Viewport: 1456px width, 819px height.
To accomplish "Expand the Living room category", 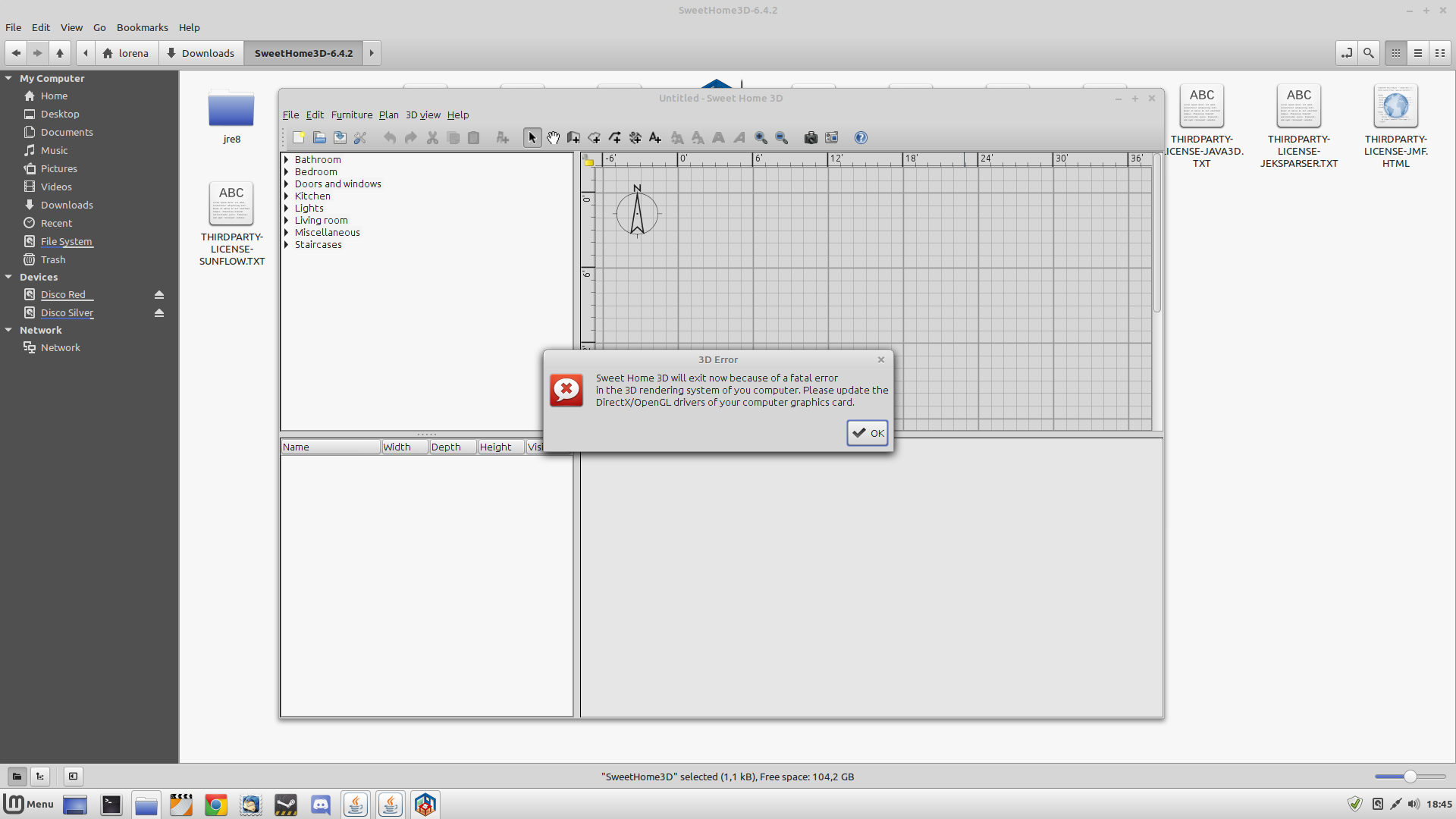I will (x=287, y=220).
